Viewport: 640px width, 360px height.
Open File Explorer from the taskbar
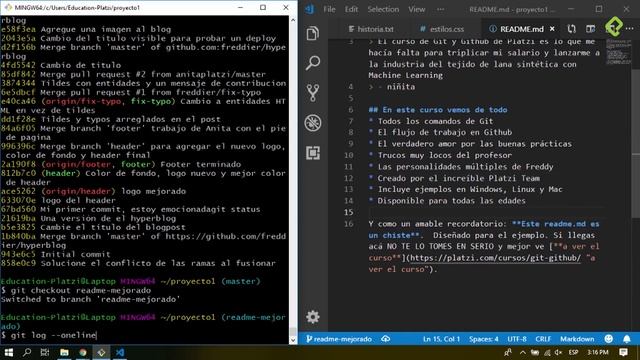64,352
